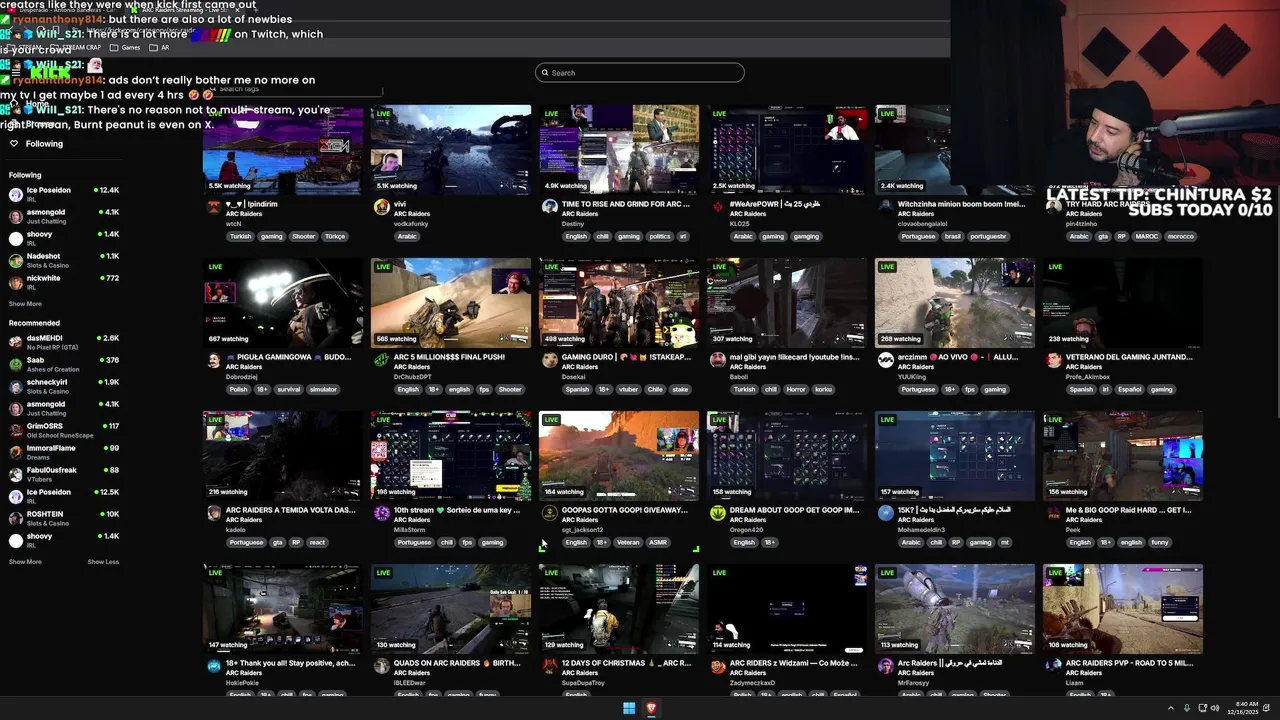1280x720 pixels.
Task: Open the stream thumbnail with 113 watching
Action: coord(955,609)
